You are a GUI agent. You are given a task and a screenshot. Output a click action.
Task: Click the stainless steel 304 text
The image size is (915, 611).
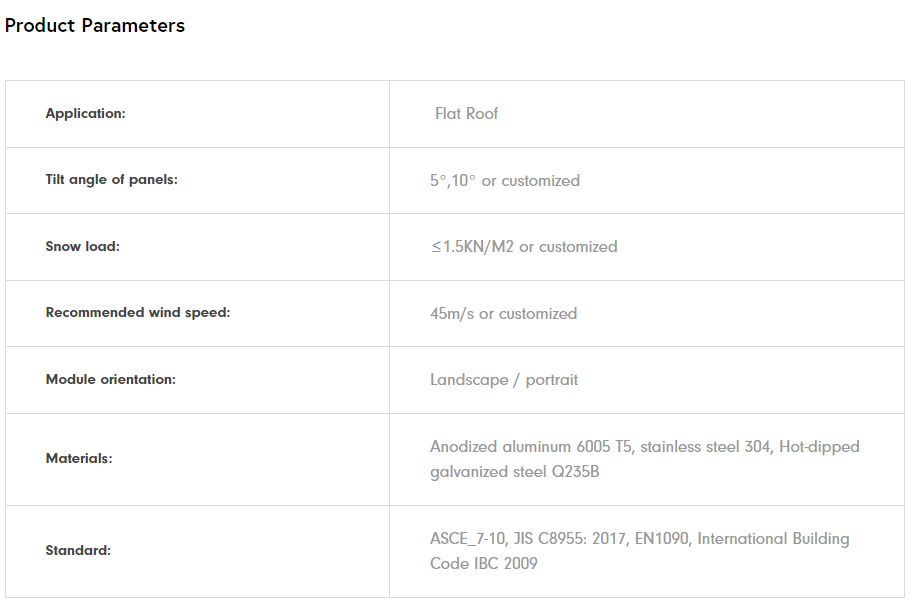pos(705,447)
